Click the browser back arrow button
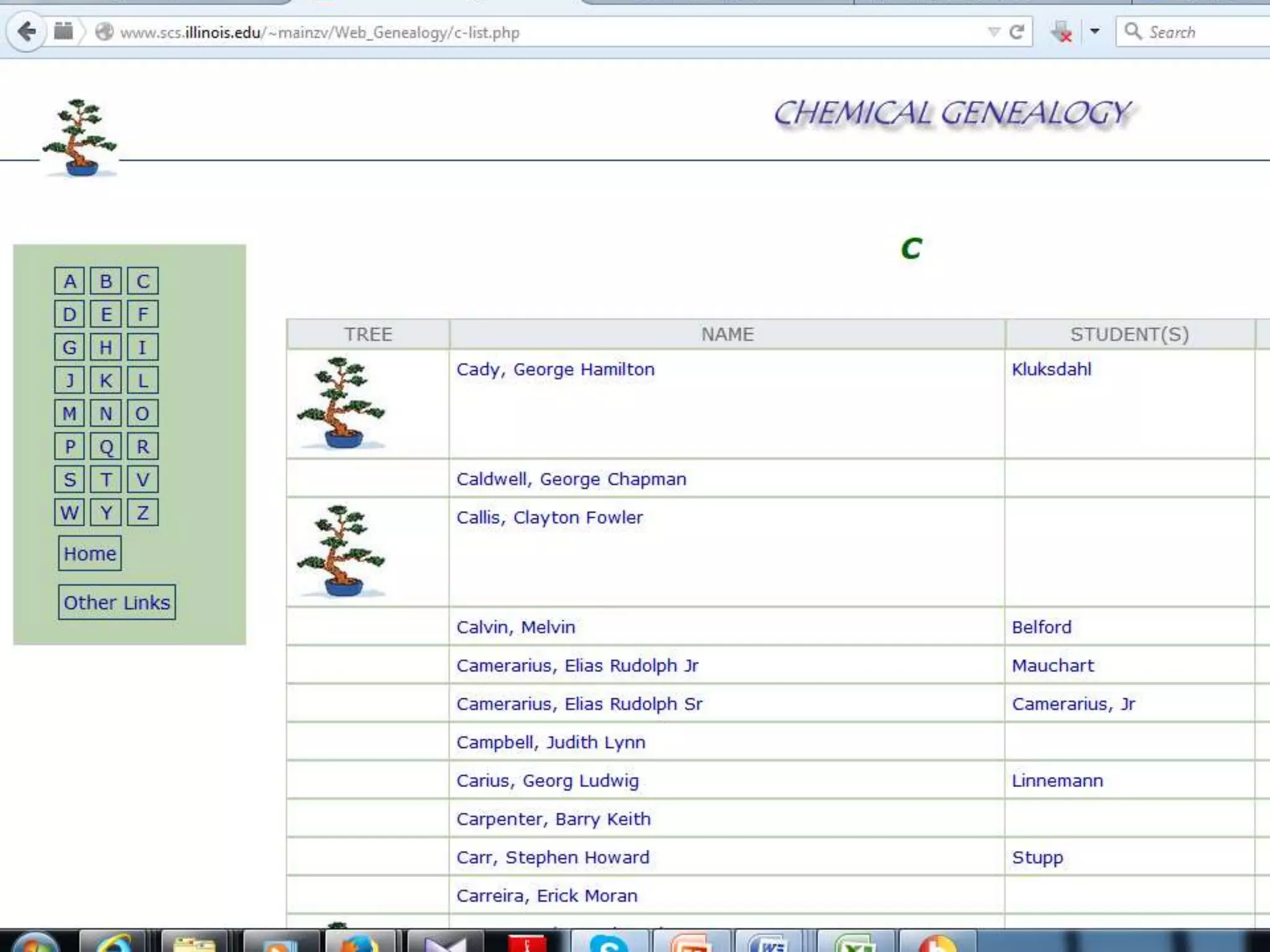This screenshot has width=1270, height=952. click(x=26, y=32)
